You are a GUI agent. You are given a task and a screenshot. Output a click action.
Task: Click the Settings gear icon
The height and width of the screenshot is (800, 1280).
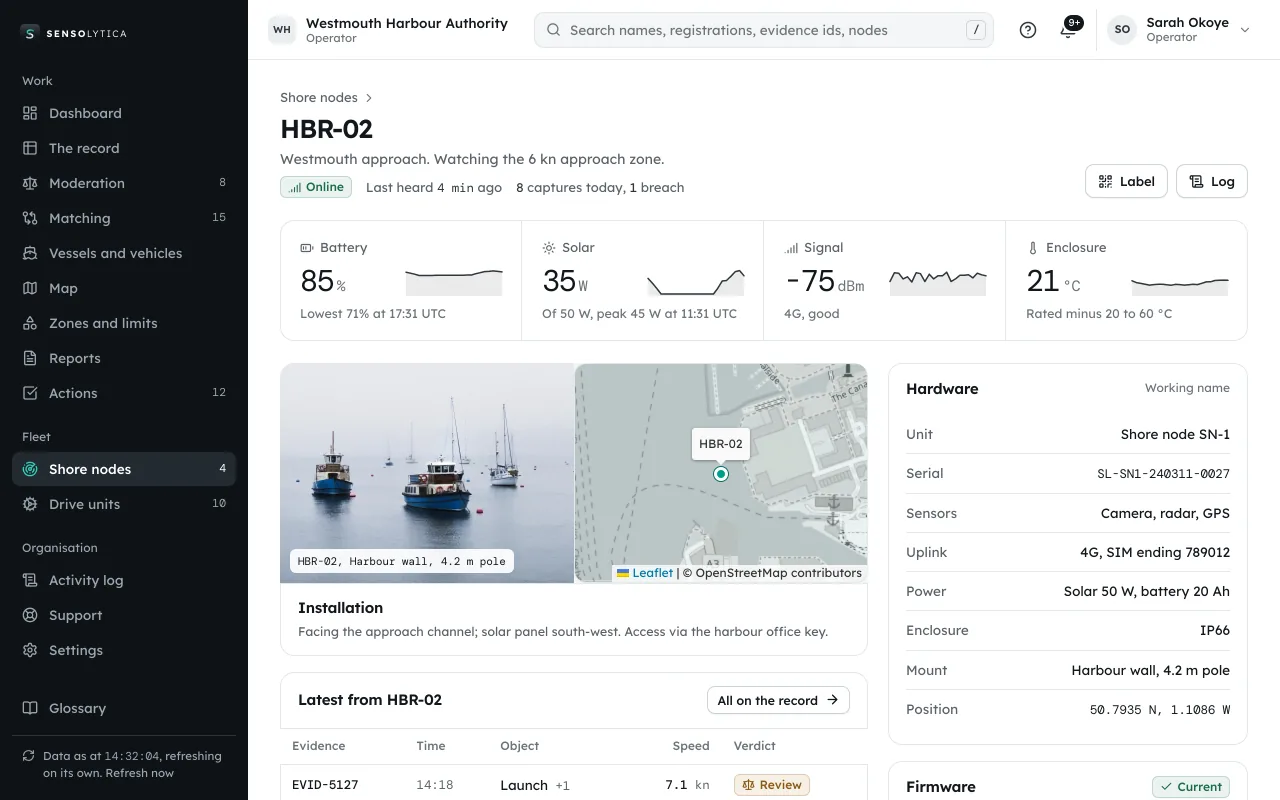[30, 650]
